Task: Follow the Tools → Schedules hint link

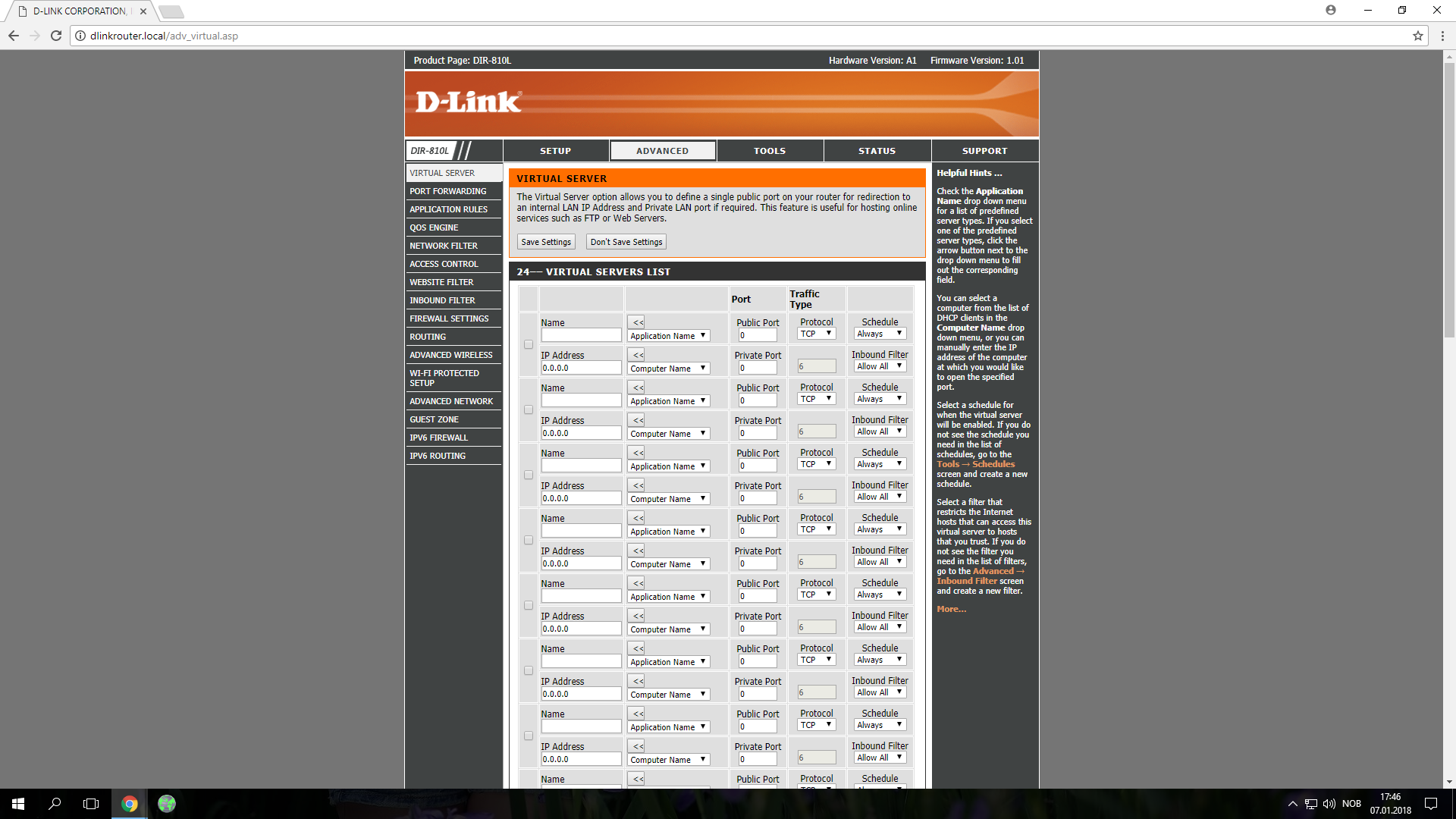Action: click(975, 464)
